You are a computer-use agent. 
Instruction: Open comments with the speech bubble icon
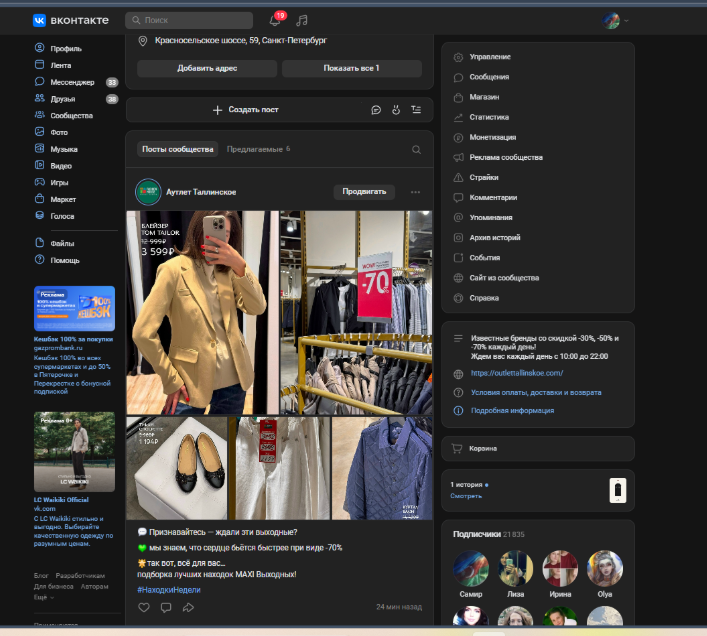pyautogui.click(x=166, y=607)
